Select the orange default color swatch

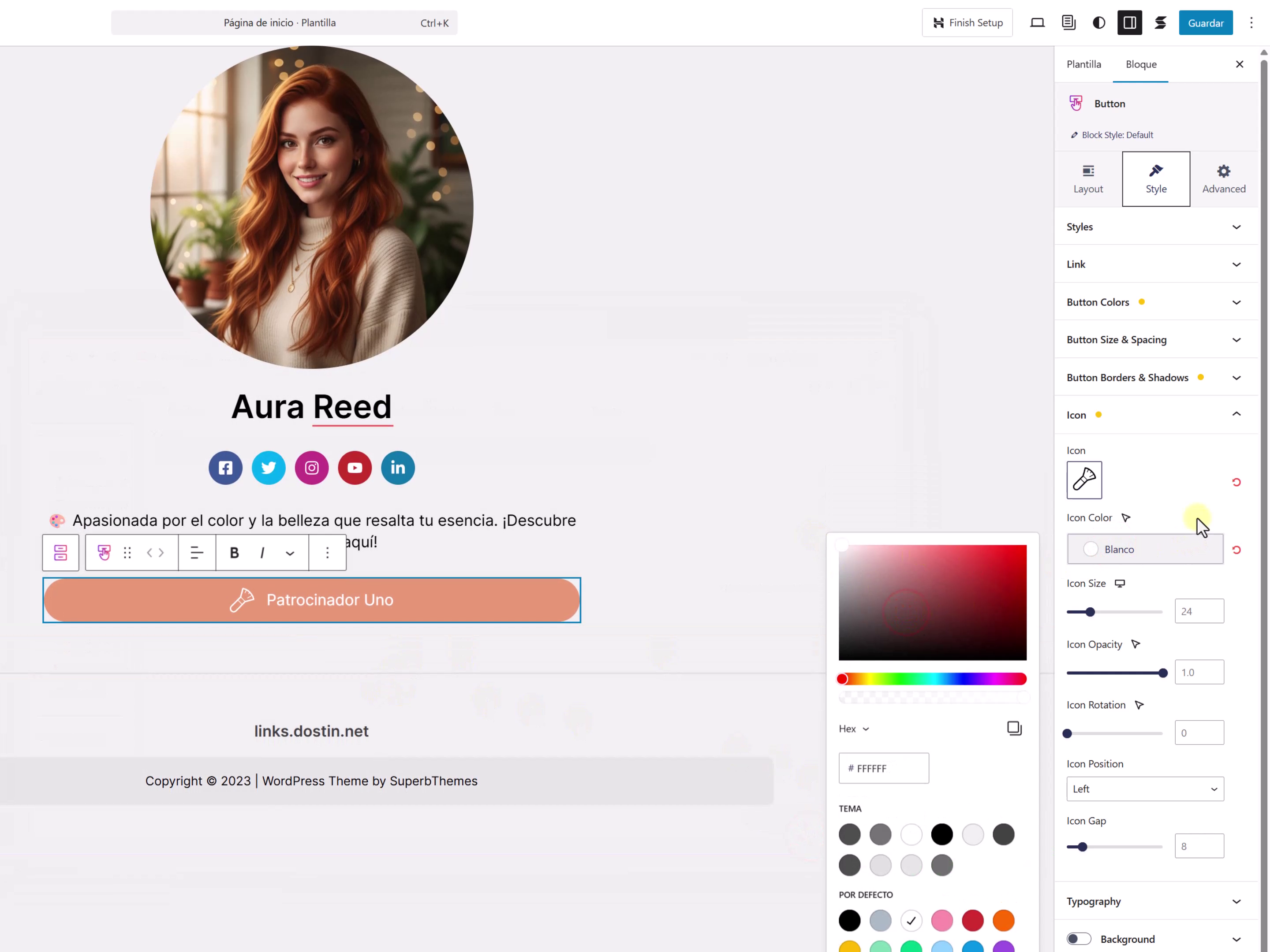[x=1003, y=920]
